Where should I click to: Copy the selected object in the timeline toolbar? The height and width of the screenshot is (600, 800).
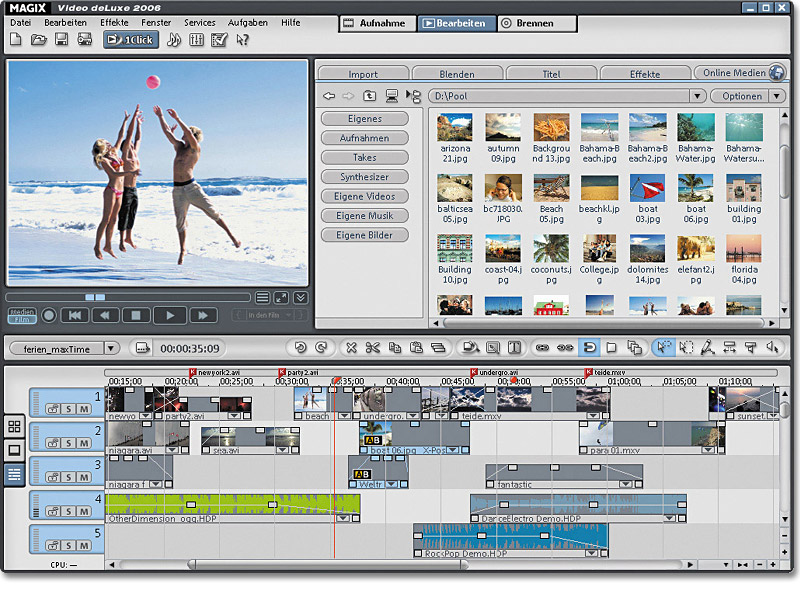395,348
